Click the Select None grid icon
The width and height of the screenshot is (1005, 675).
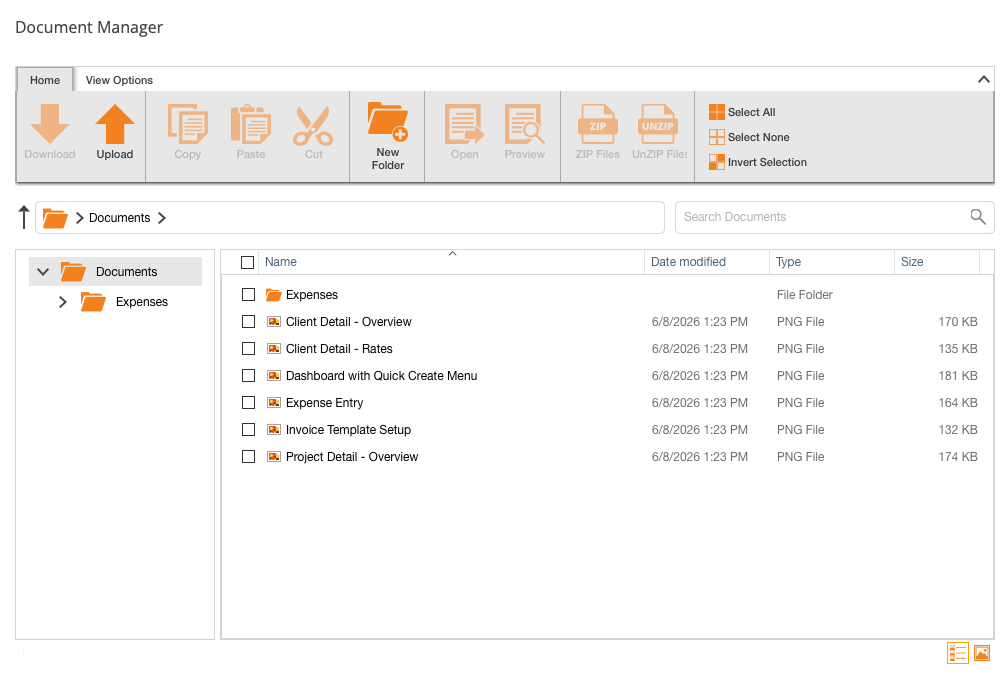(717, 137)
